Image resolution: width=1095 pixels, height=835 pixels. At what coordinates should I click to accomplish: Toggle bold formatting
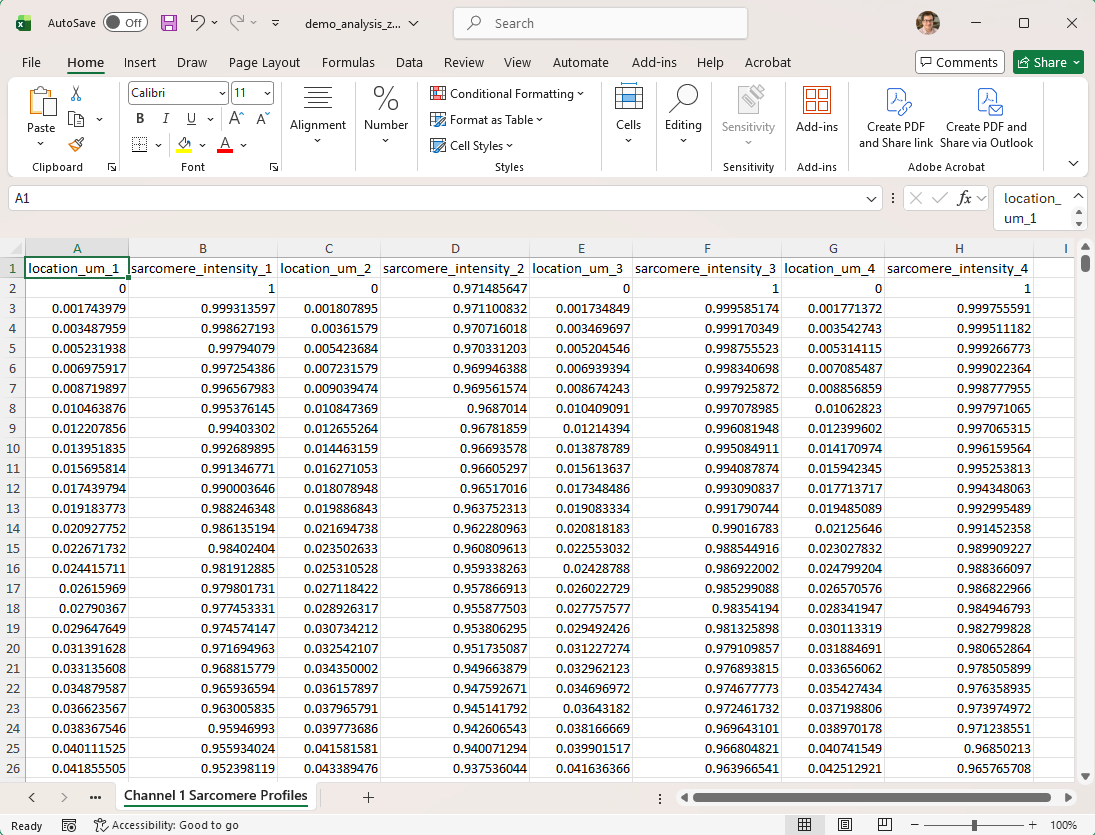tap(140, 118)
